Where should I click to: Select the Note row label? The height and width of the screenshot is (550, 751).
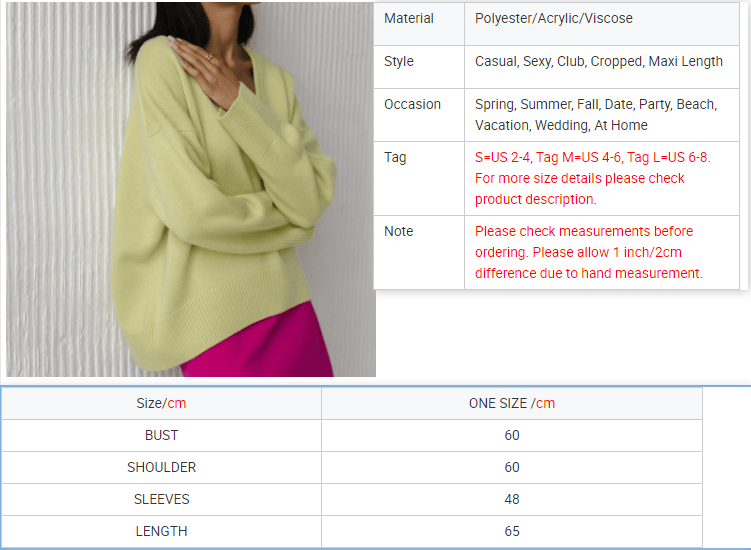398,231
